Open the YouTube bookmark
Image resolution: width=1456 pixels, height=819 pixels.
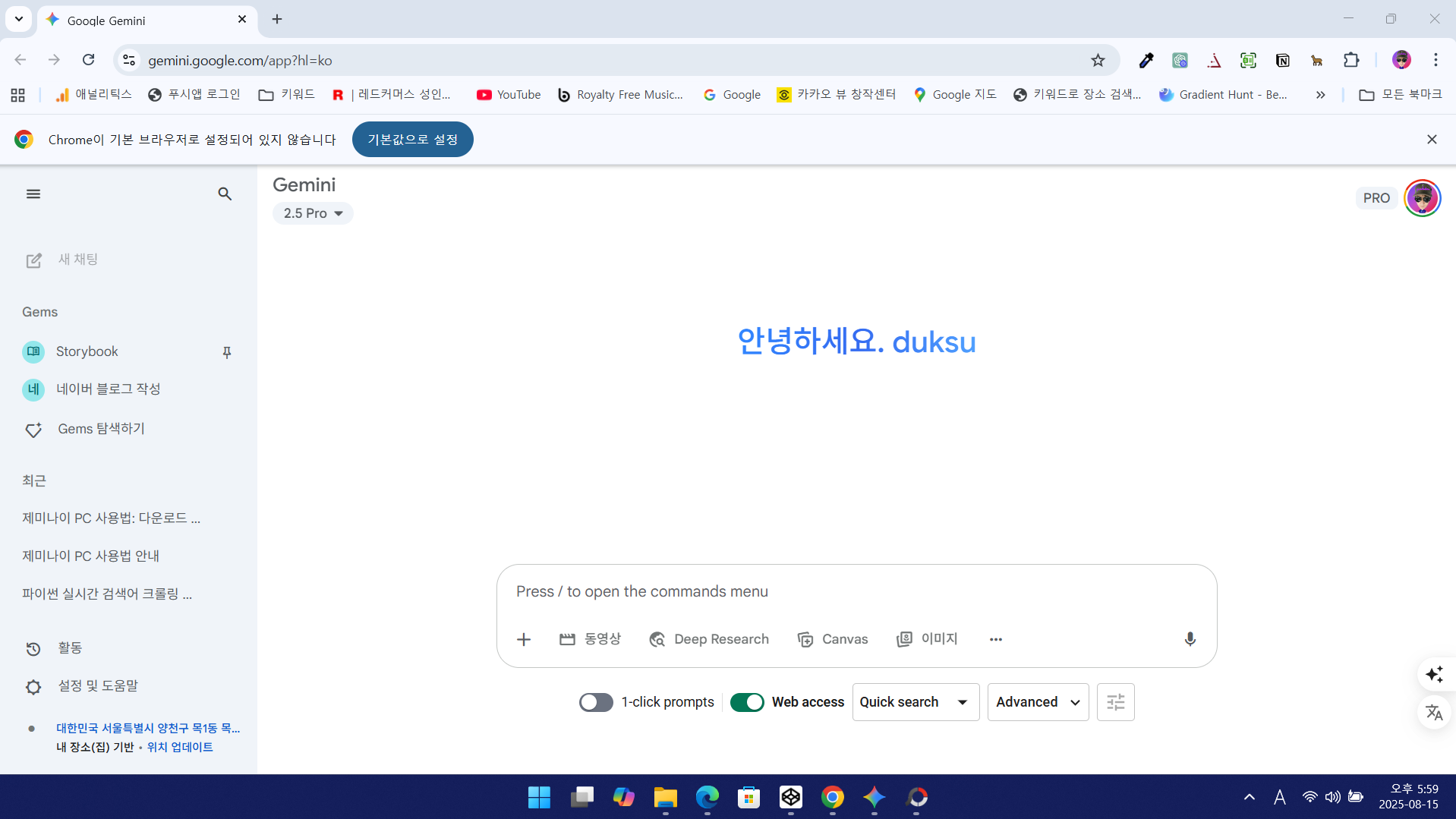pos(509,95)
